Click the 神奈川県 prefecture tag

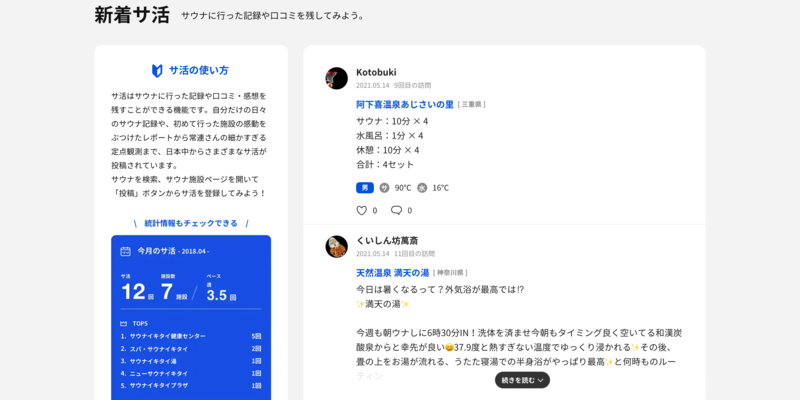pos(451,273)
